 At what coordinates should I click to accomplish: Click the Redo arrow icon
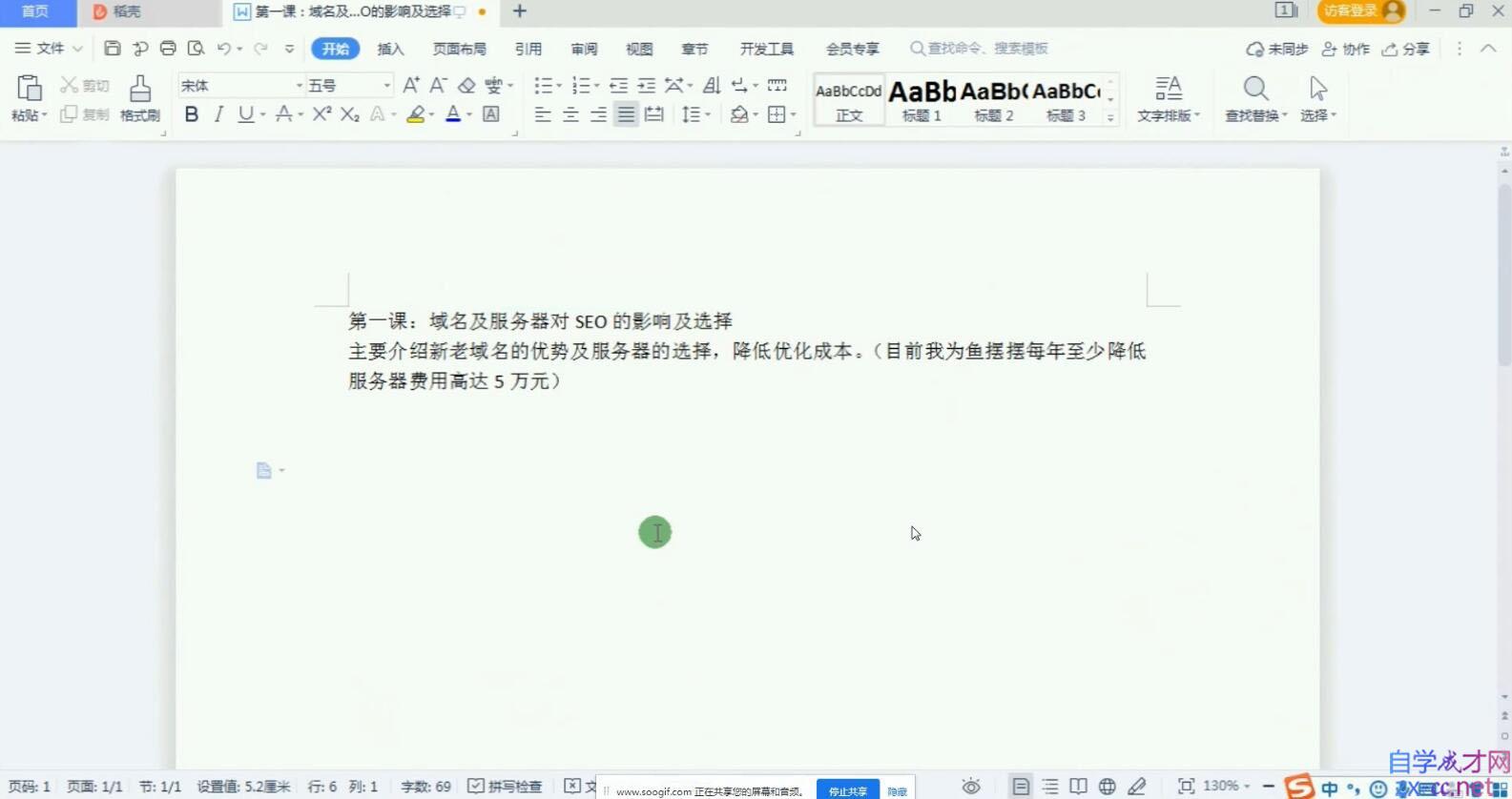(260, 49)
